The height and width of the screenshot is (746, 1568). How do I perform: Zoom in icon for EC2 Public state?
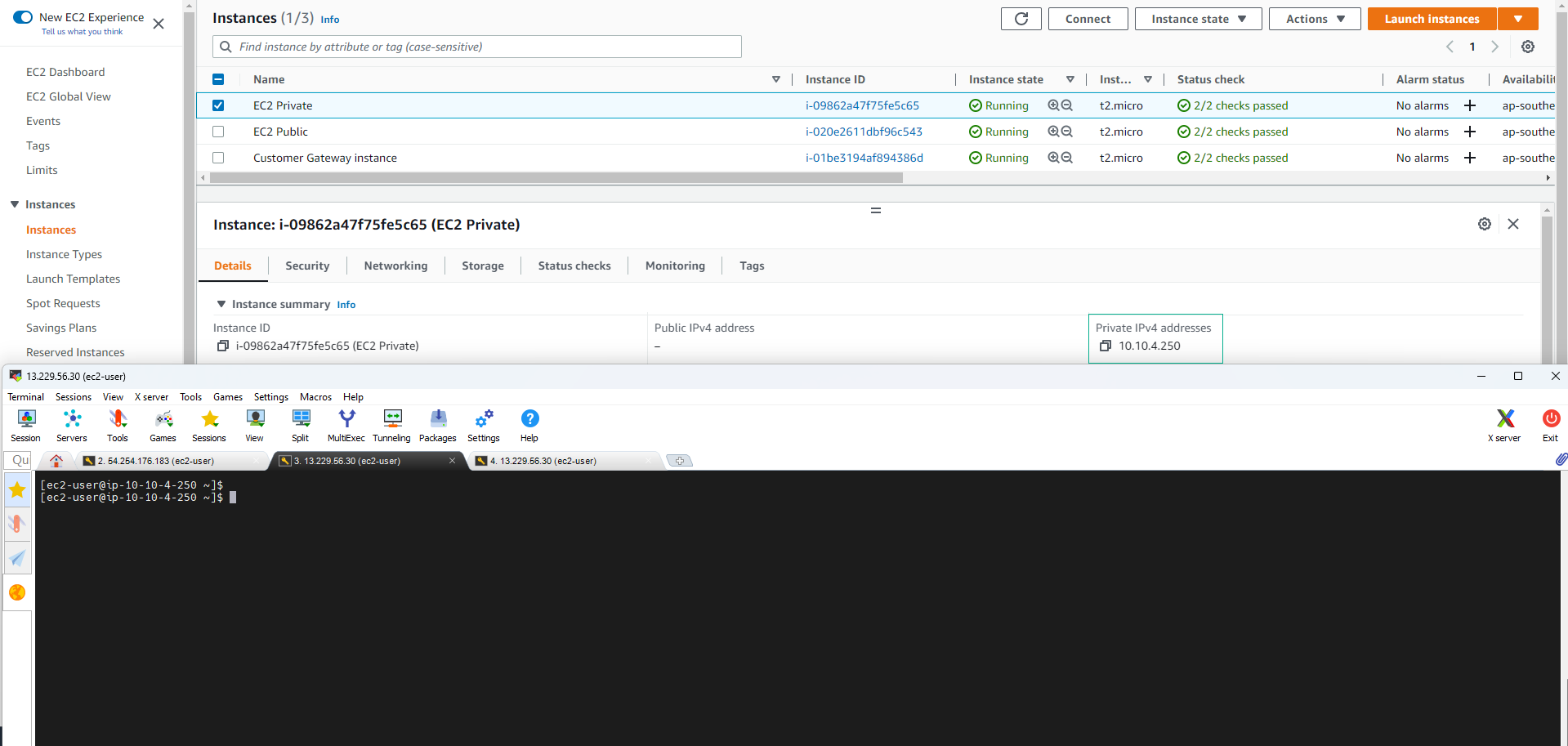click(1054, 132)
